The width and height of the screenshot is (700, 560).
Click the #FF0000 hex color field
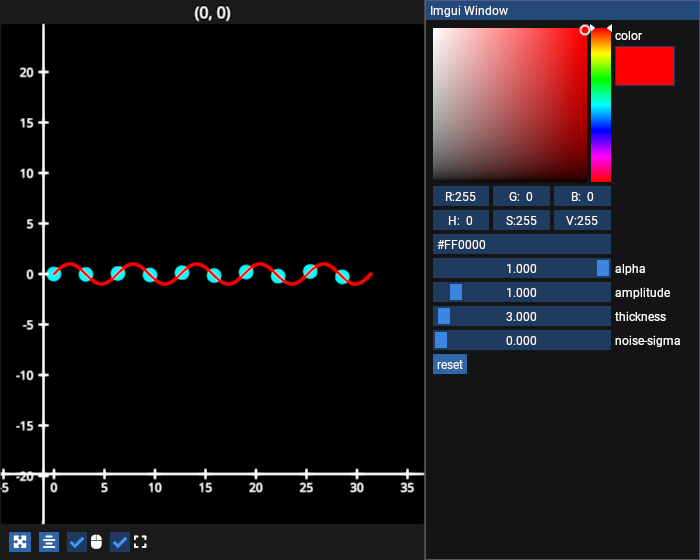click(521, 244)
